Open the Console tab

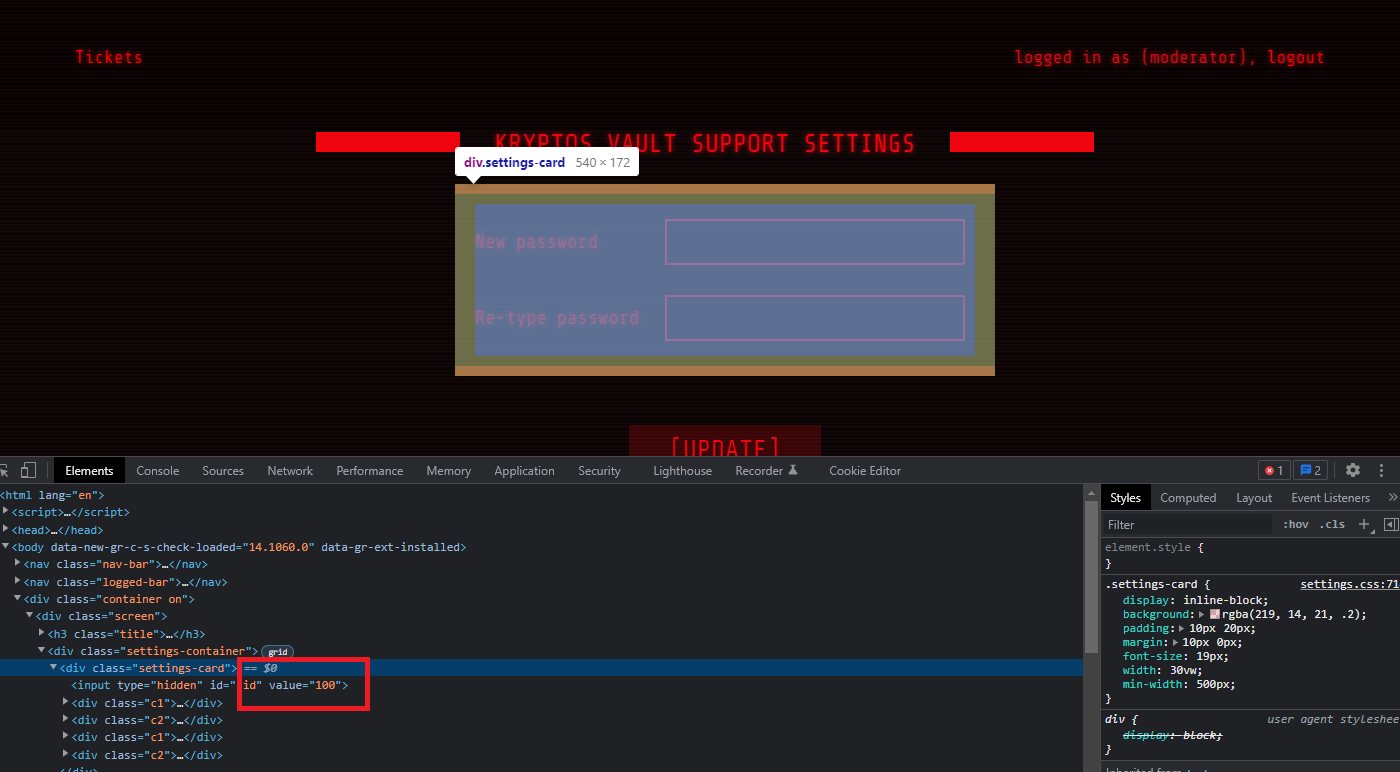(158, 470)
